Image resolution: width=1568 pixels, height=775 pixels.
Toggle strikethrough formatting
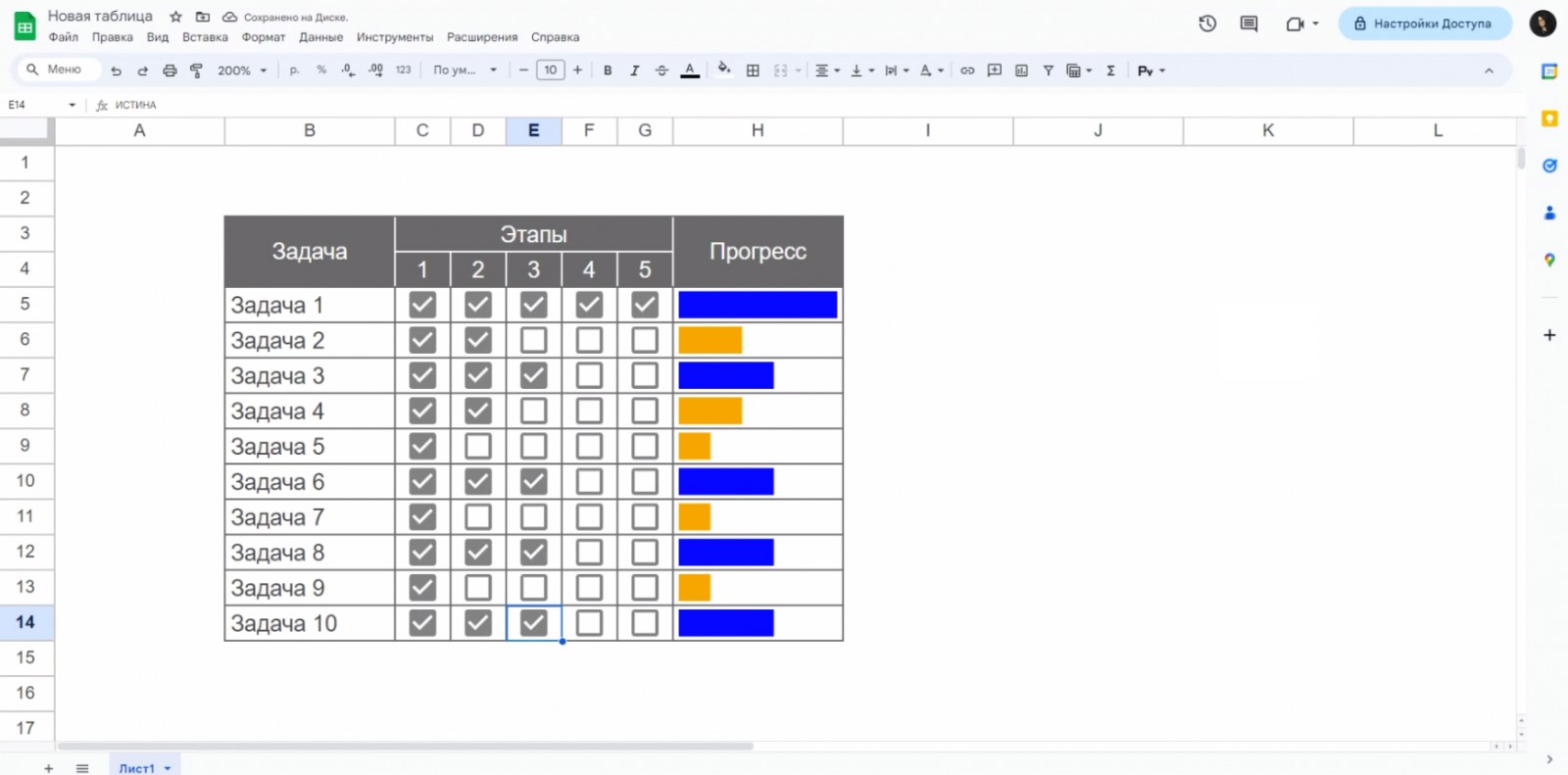661,71
